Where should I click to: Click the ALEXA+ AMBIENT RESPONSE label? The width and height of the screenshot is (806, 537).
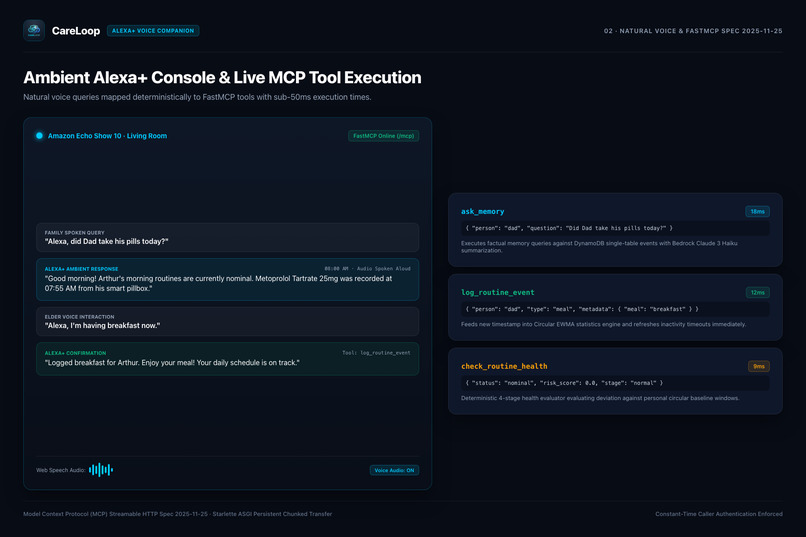pos(81,269)
